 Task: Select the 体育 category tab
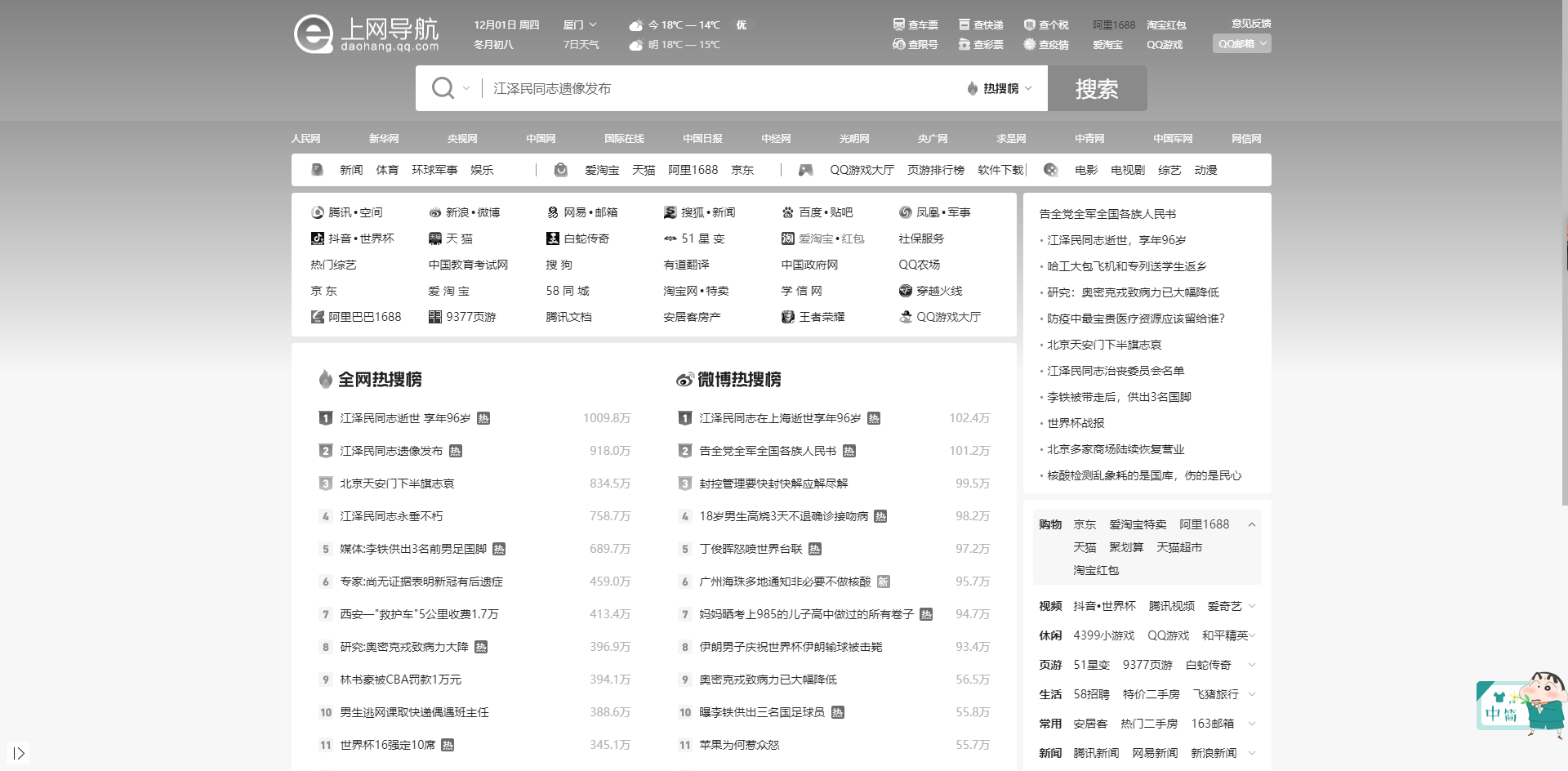click(388, 170)
